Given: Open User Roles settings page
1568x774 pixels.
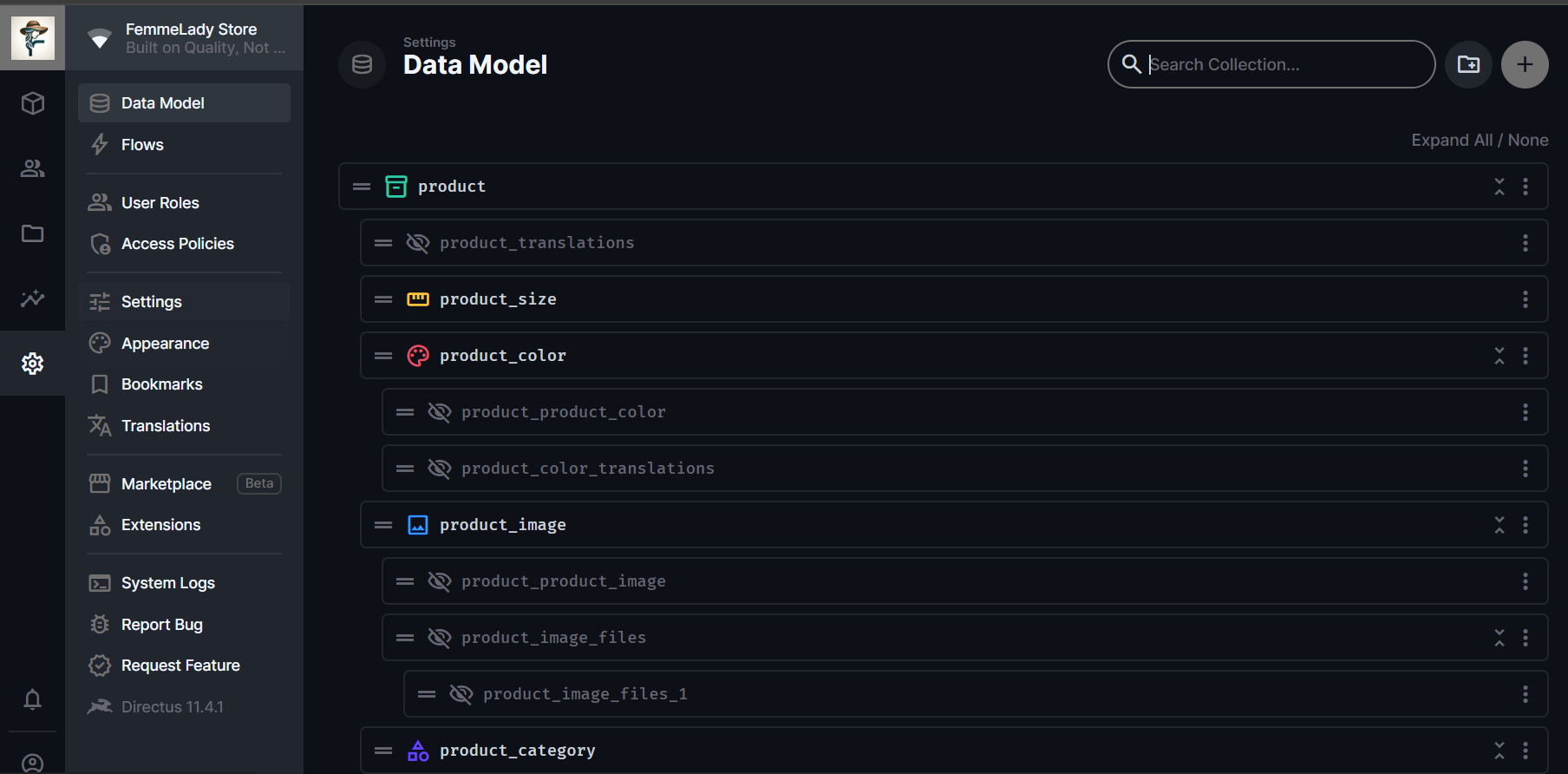Looking at the screenshot, I should pos(184,203).
